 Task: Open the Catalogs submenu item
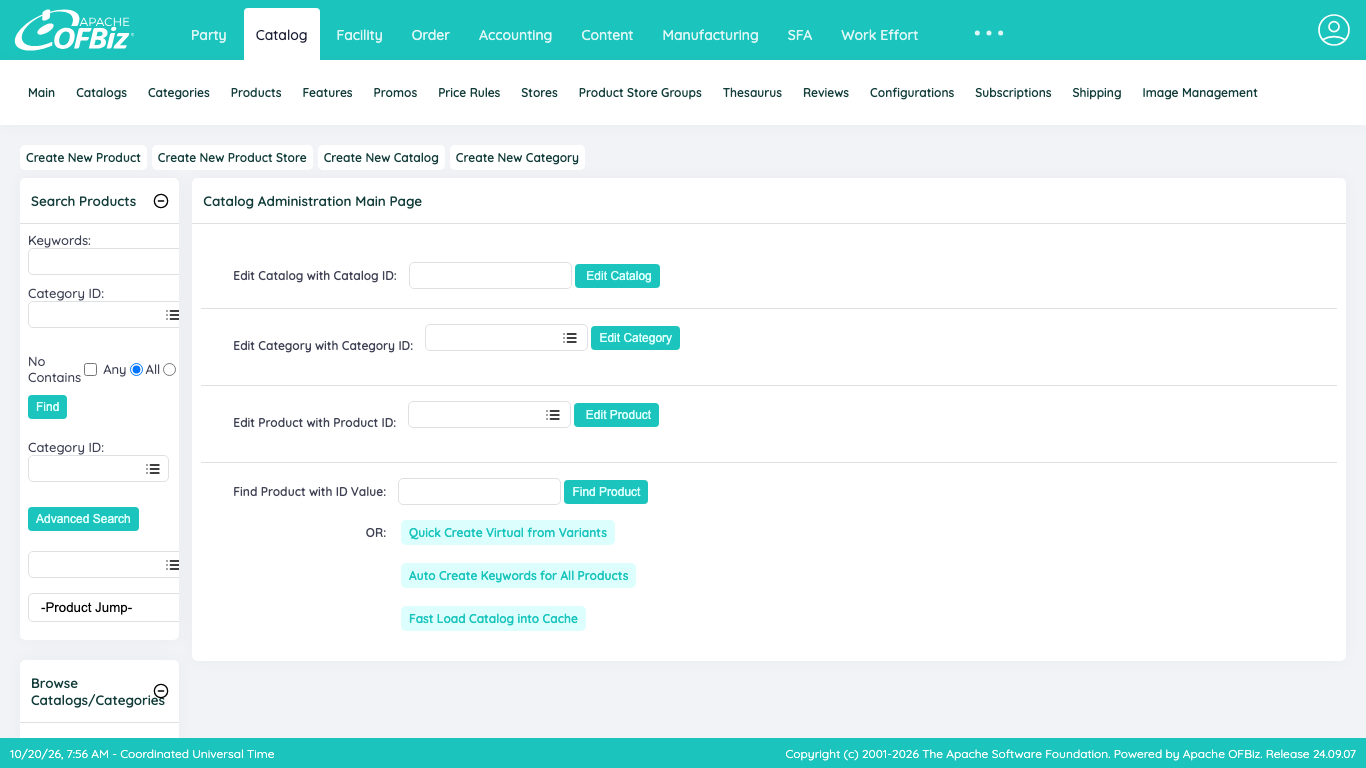tap(101, 93)
